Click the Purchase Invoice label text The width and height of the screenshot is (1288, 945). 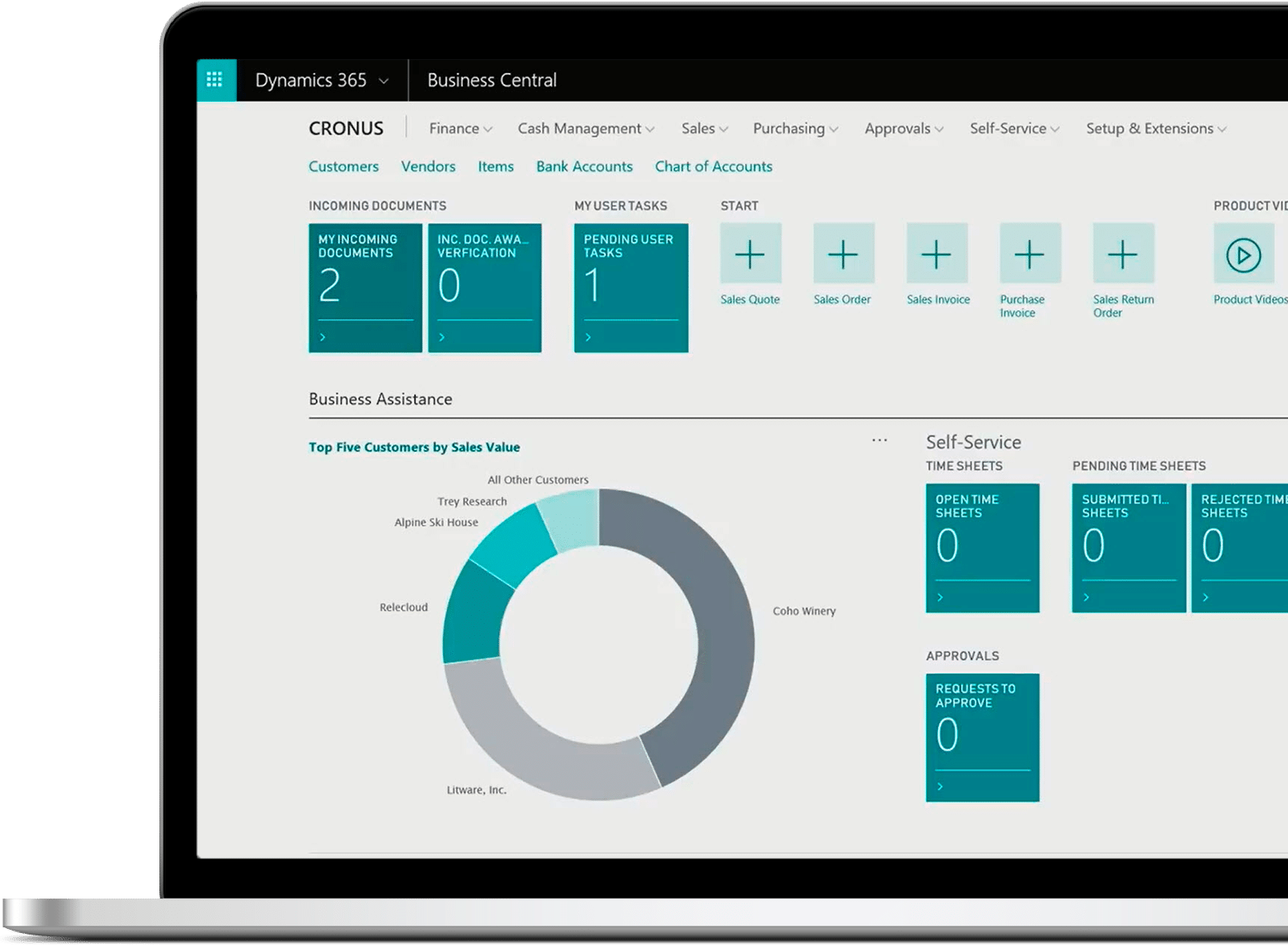(1022, 306)
